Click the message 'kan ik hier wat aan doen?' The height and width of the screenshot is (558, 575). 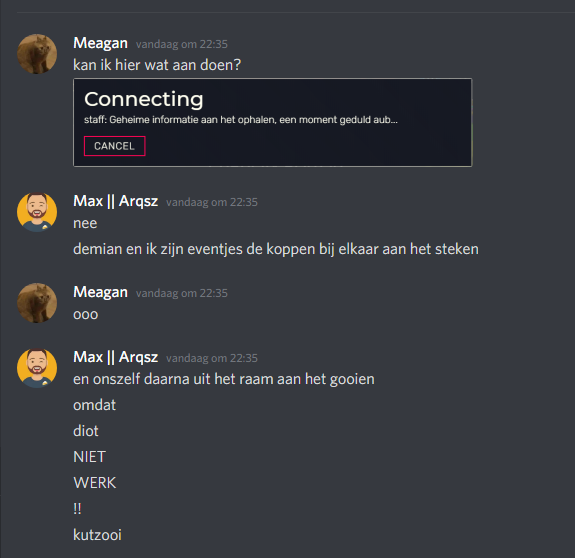tap(157, 65)
